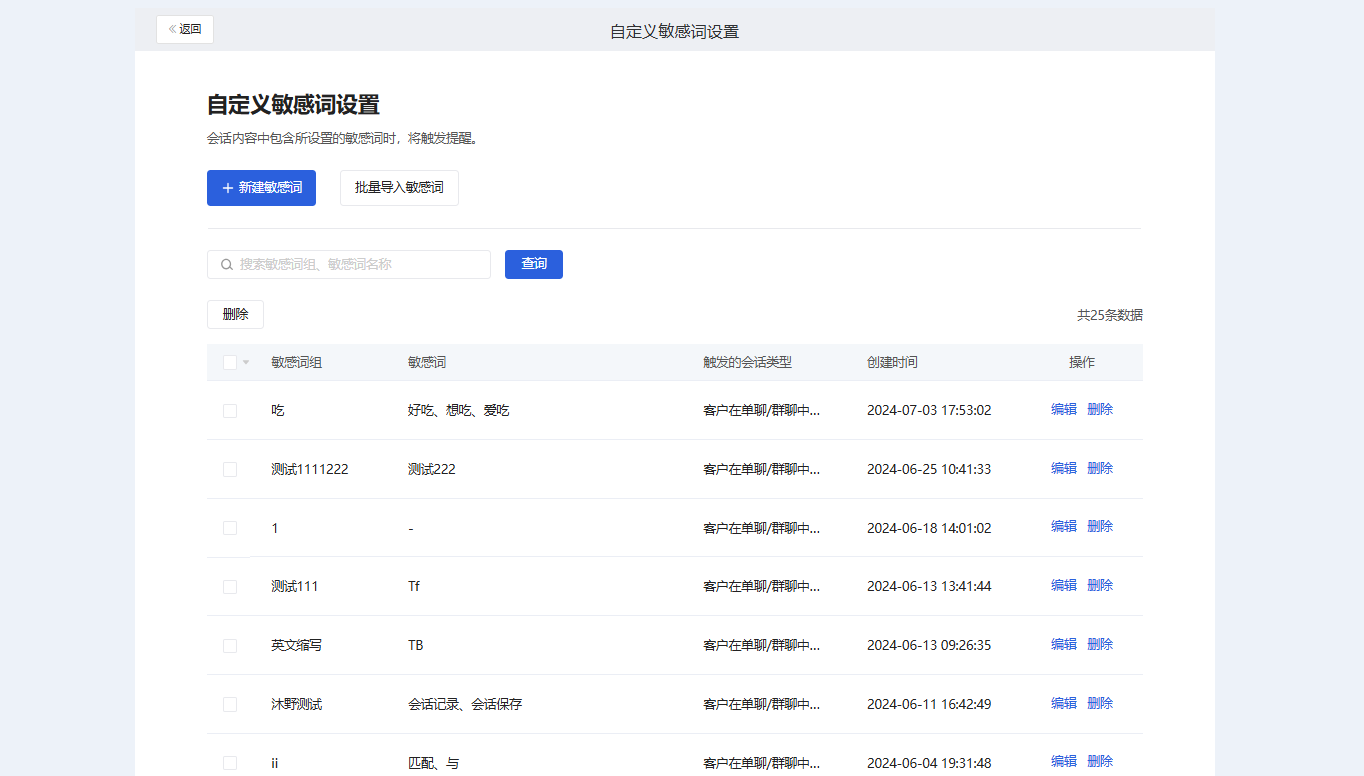Screen dimensions: 1364x776
Task: Click the 返回 back button
Action: tap(185, 29)
